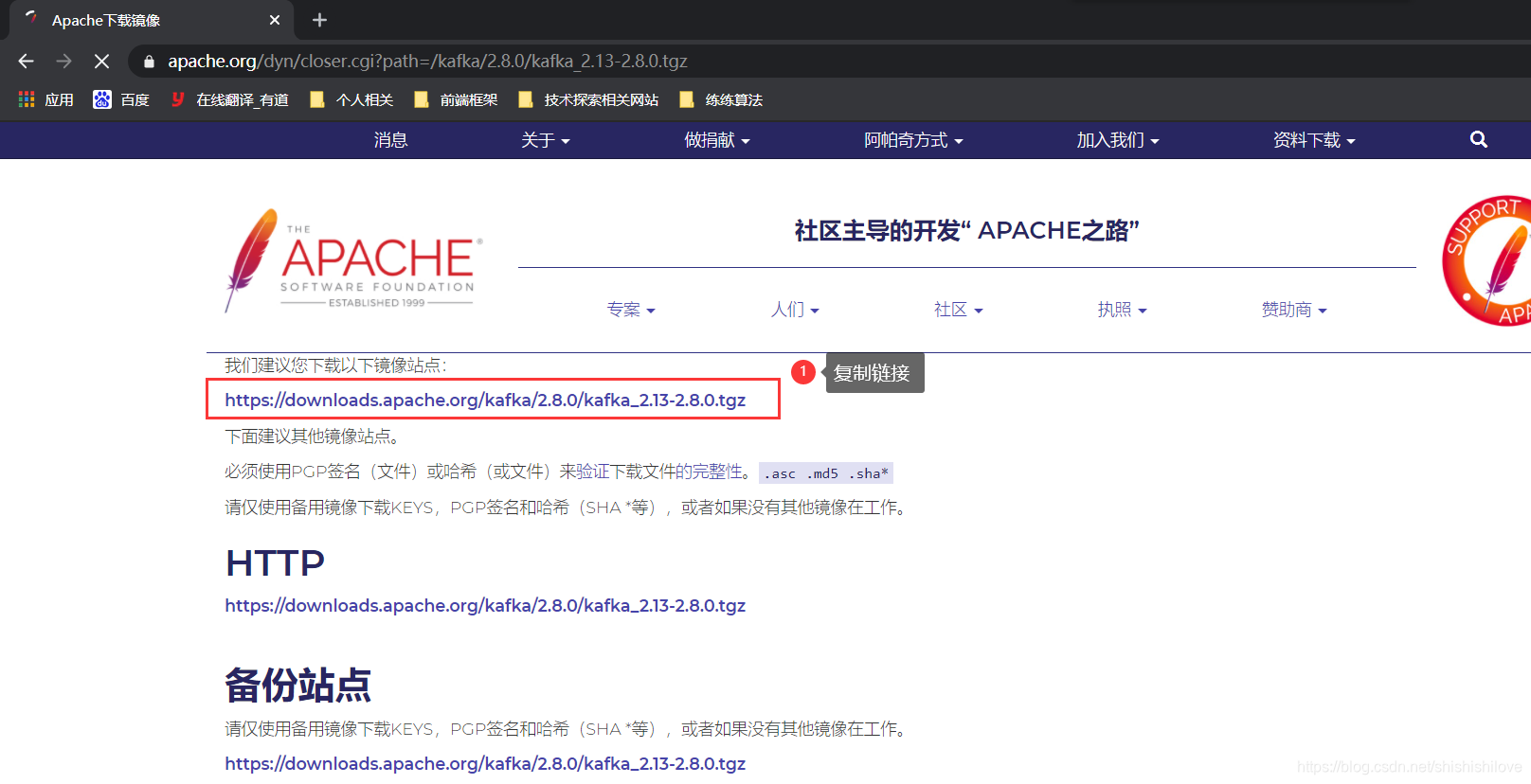
Task: Stop page loading with the X button
Action: point(101,61)
